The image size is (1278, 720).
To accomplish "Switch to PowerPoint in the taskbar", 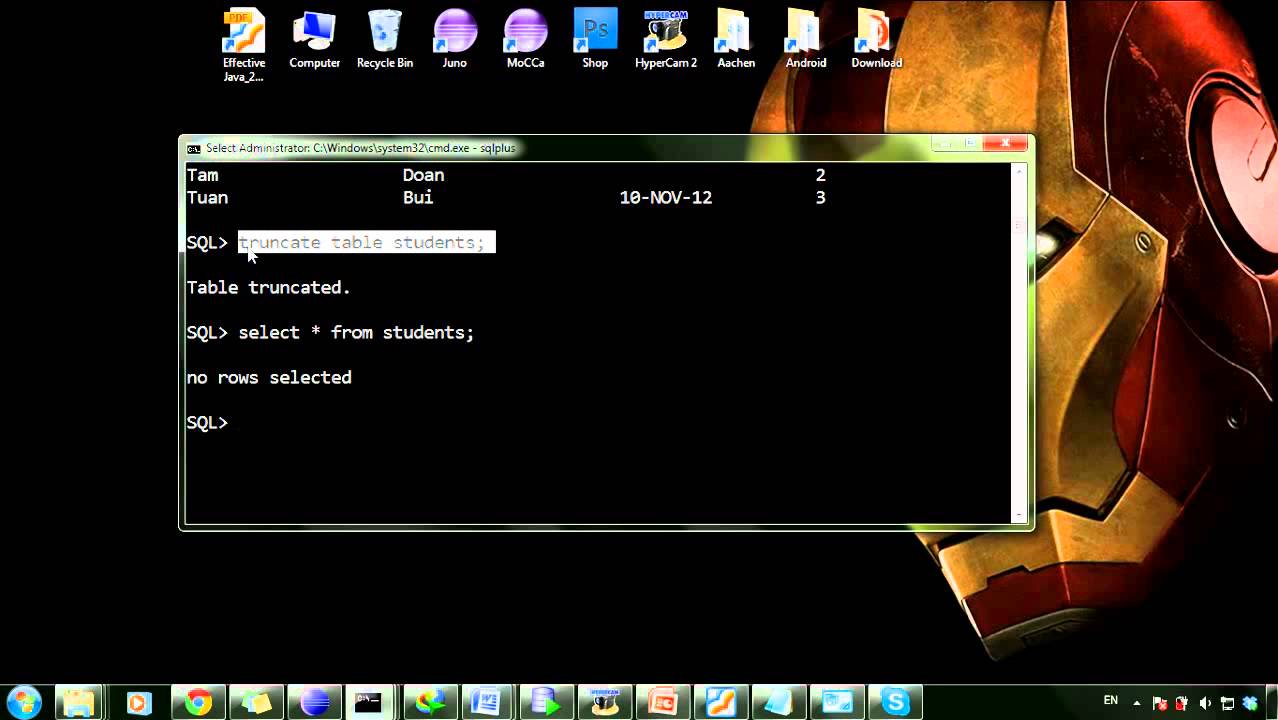I will click(661, 702).
